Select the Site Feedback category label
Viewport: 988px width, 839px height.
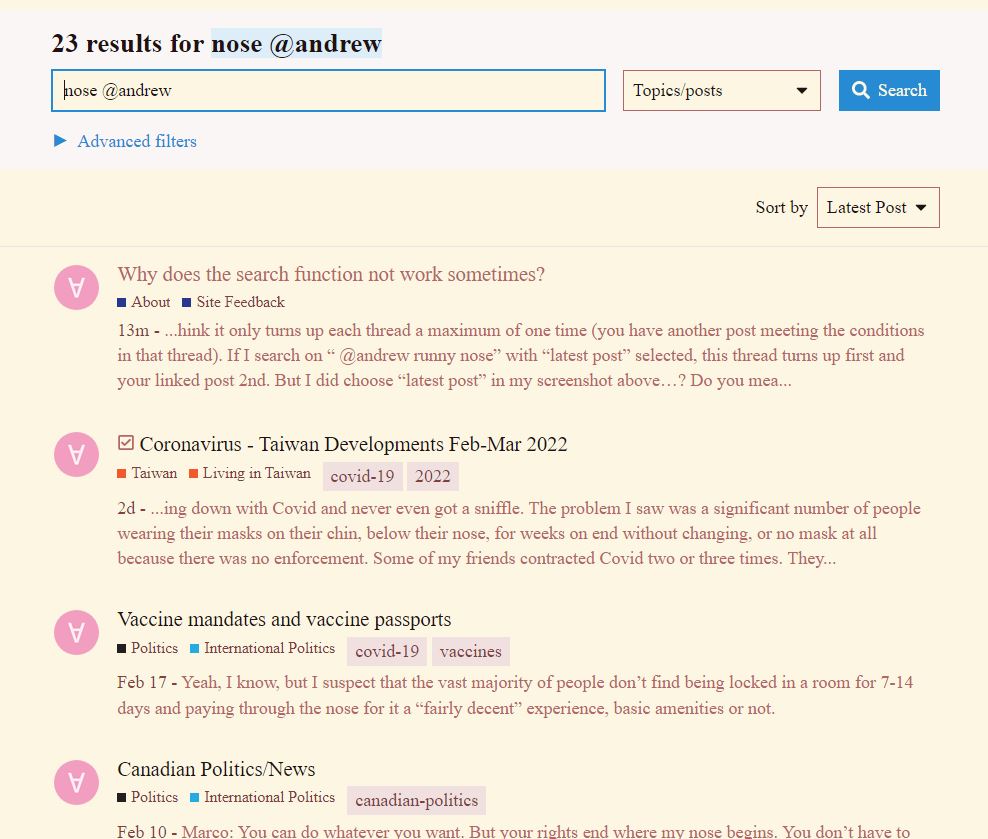pyautogui.click(x=240, y=302)
